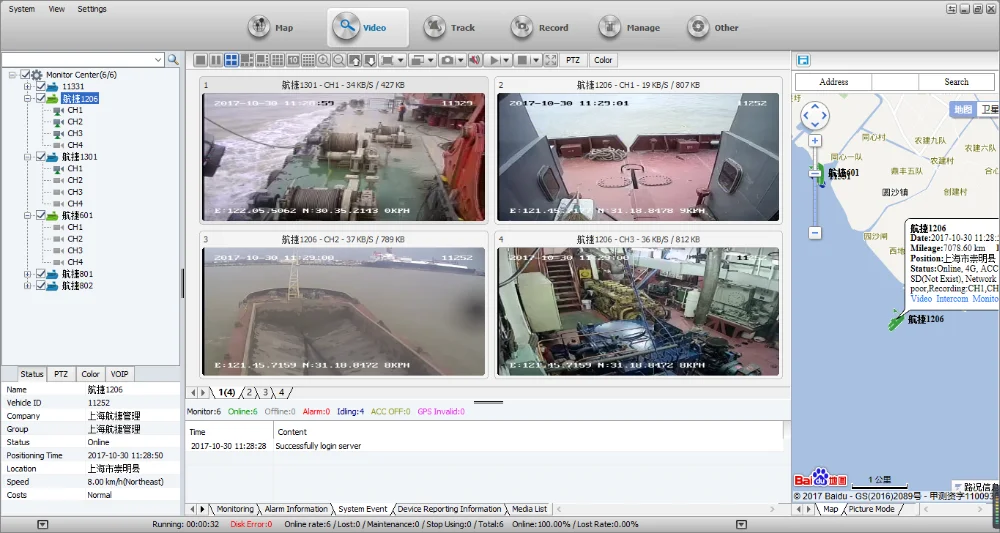
Task: Open the Track module
Action: 449,28
